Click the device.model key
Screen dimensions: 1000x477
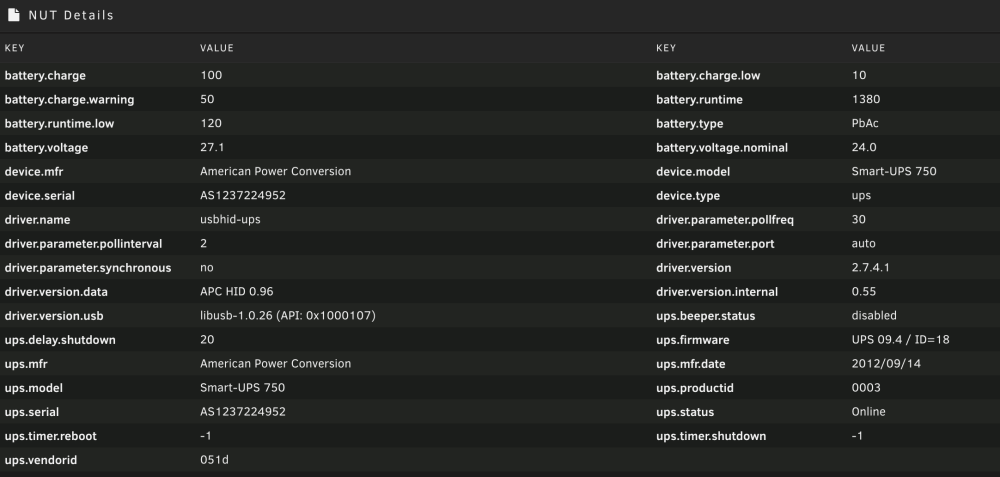point(693,172)
